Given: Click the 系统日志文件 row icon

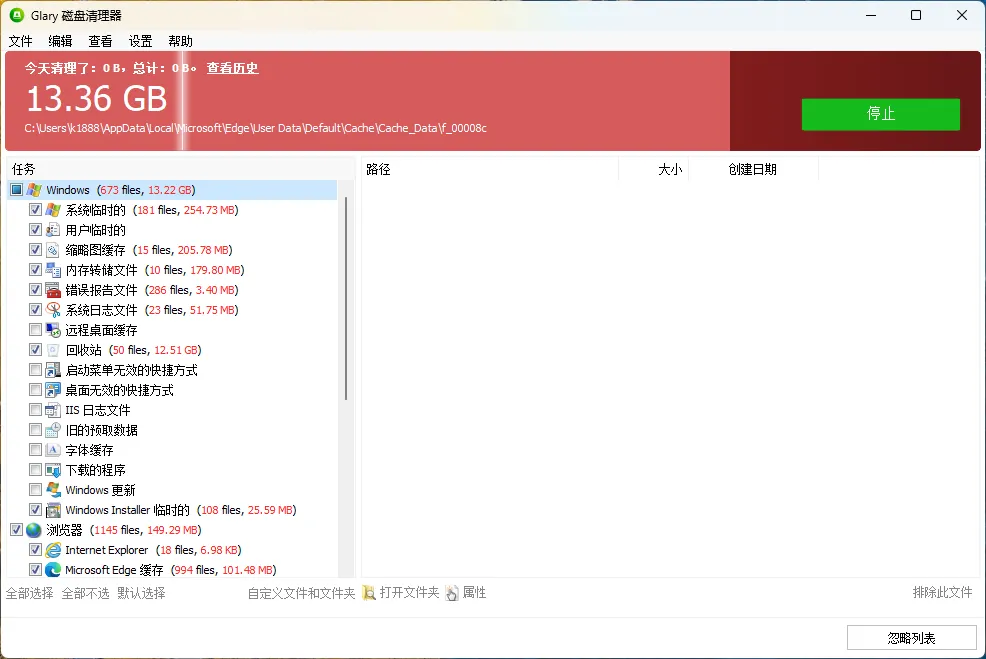Looking at the screenshot, I should click(x=53, y=310).
